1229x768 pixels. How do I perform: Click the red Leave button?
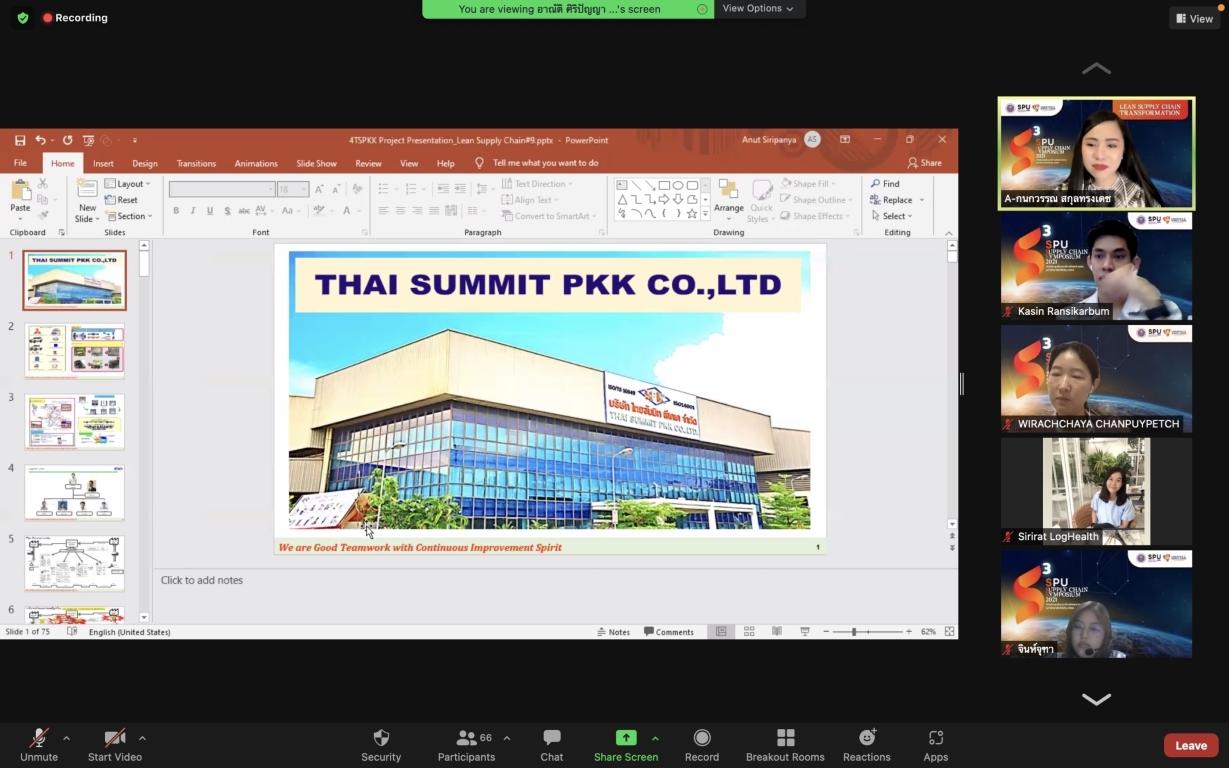pos(1191,745)
